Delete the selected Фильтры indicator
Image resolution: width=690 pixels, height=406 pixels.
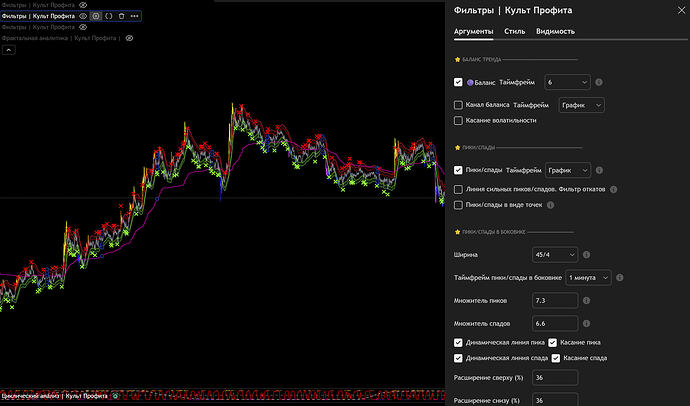[x=122, y=16]
